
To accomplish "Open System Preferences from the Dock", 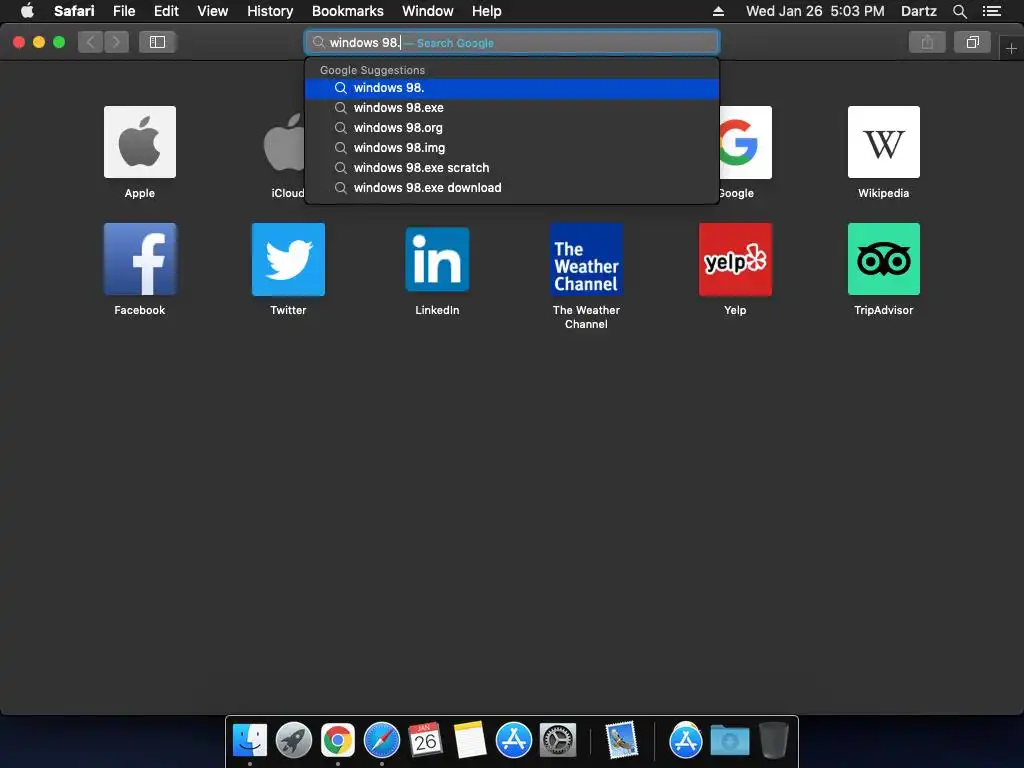I will point(558,741).
